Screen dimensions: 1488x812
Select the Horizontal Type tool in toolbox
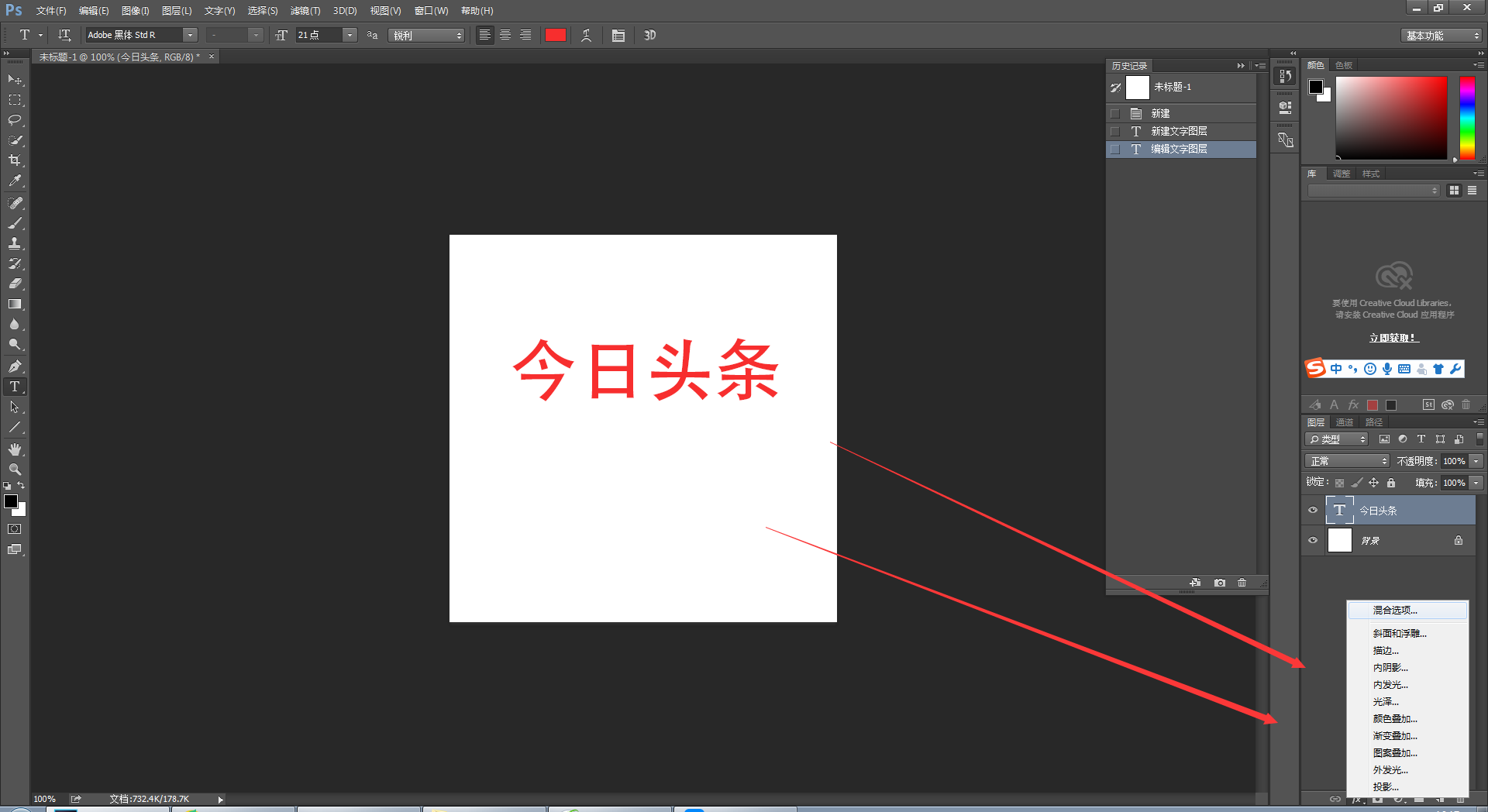tap(15, 387)
